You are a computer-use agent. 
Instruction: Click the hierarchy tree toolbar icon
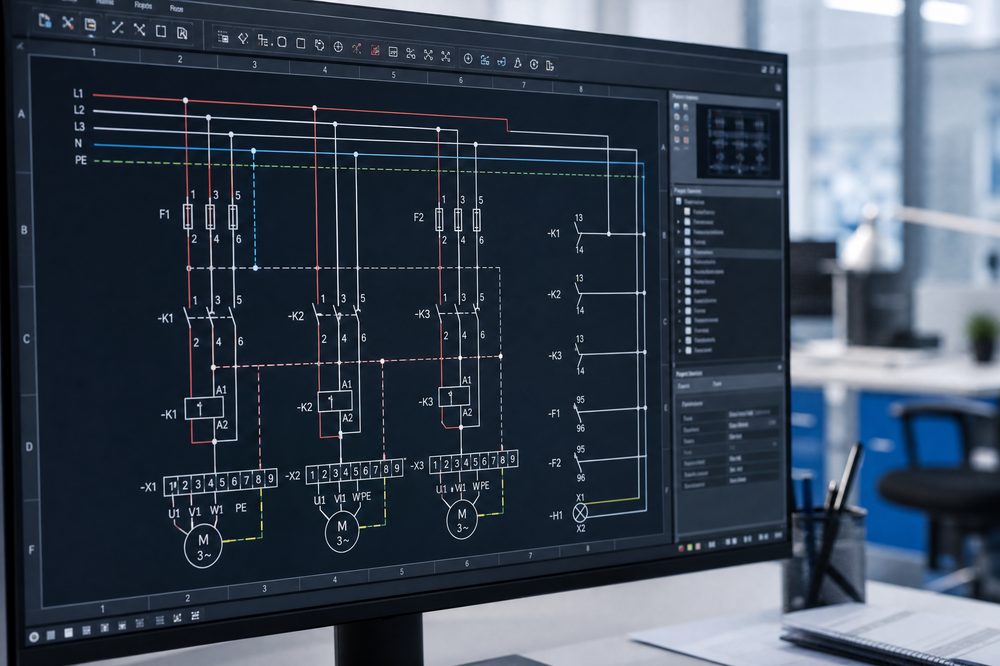(263, 40)
